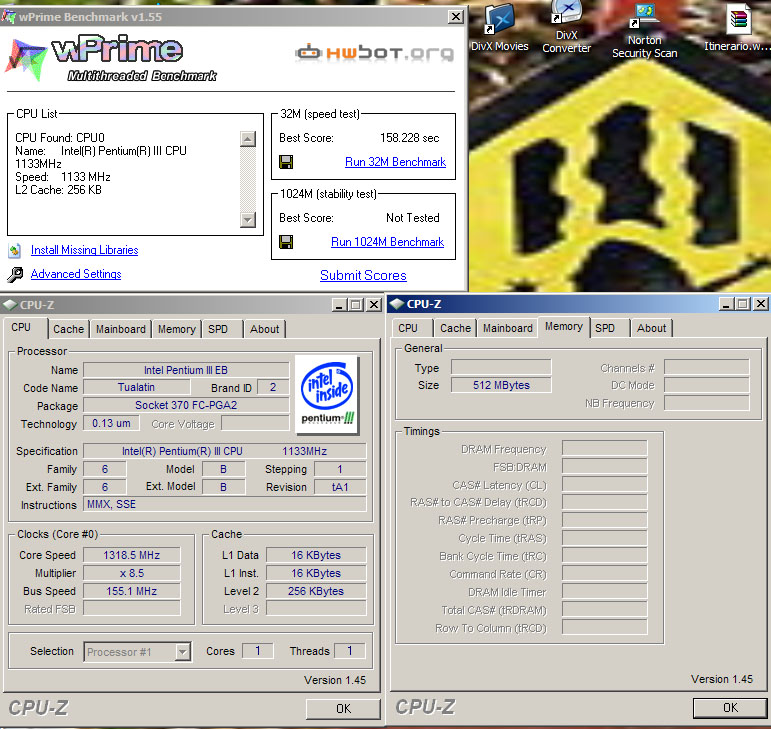Click the Instructions field MMX, SSE

225,504
